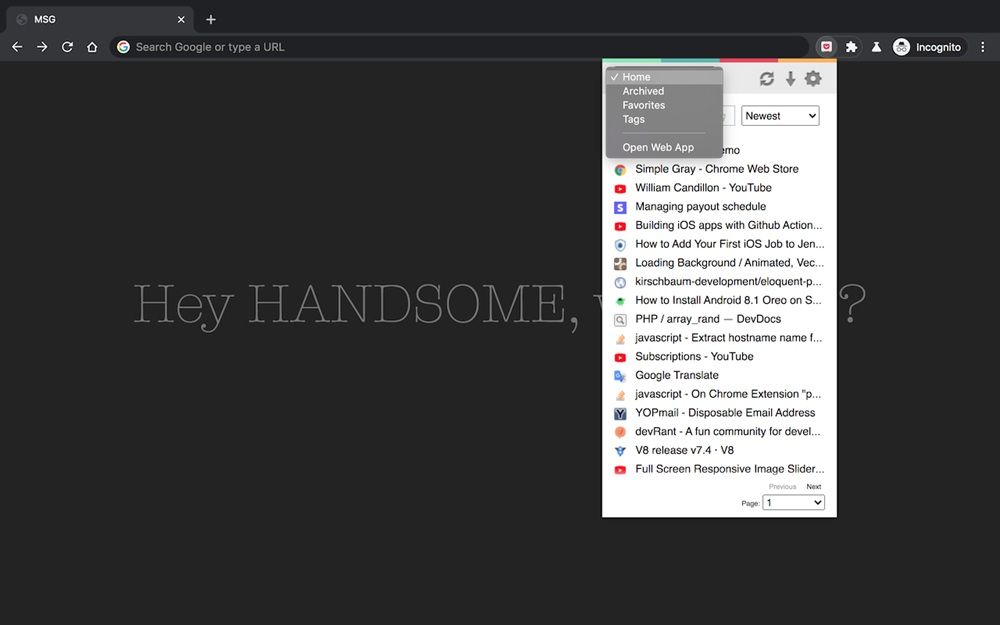The height and width of the screenshot is (625, 1000).
Task: Click the download icon in the extension popup
Action: pyautogui.click(x=790, y=78)
